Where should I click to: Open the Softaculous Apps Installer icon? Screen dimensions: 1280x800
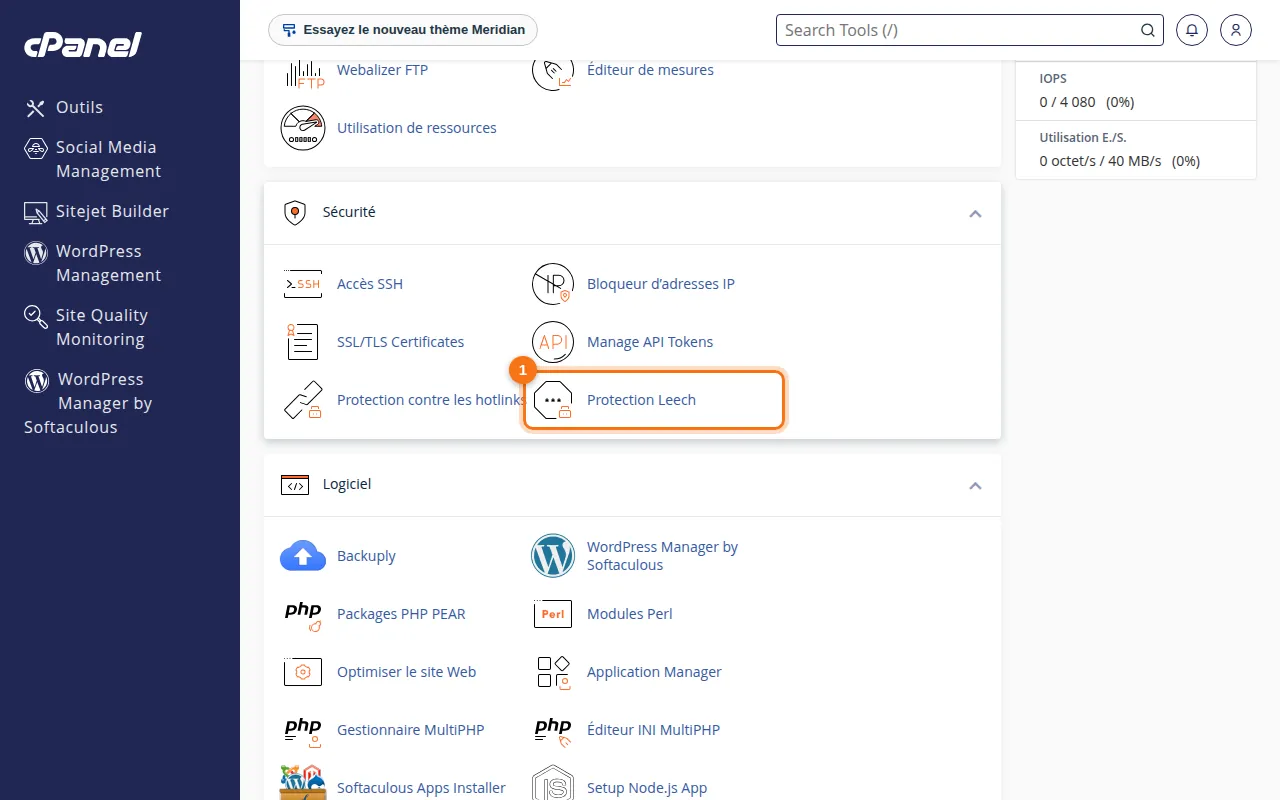[x=303, y=782]
